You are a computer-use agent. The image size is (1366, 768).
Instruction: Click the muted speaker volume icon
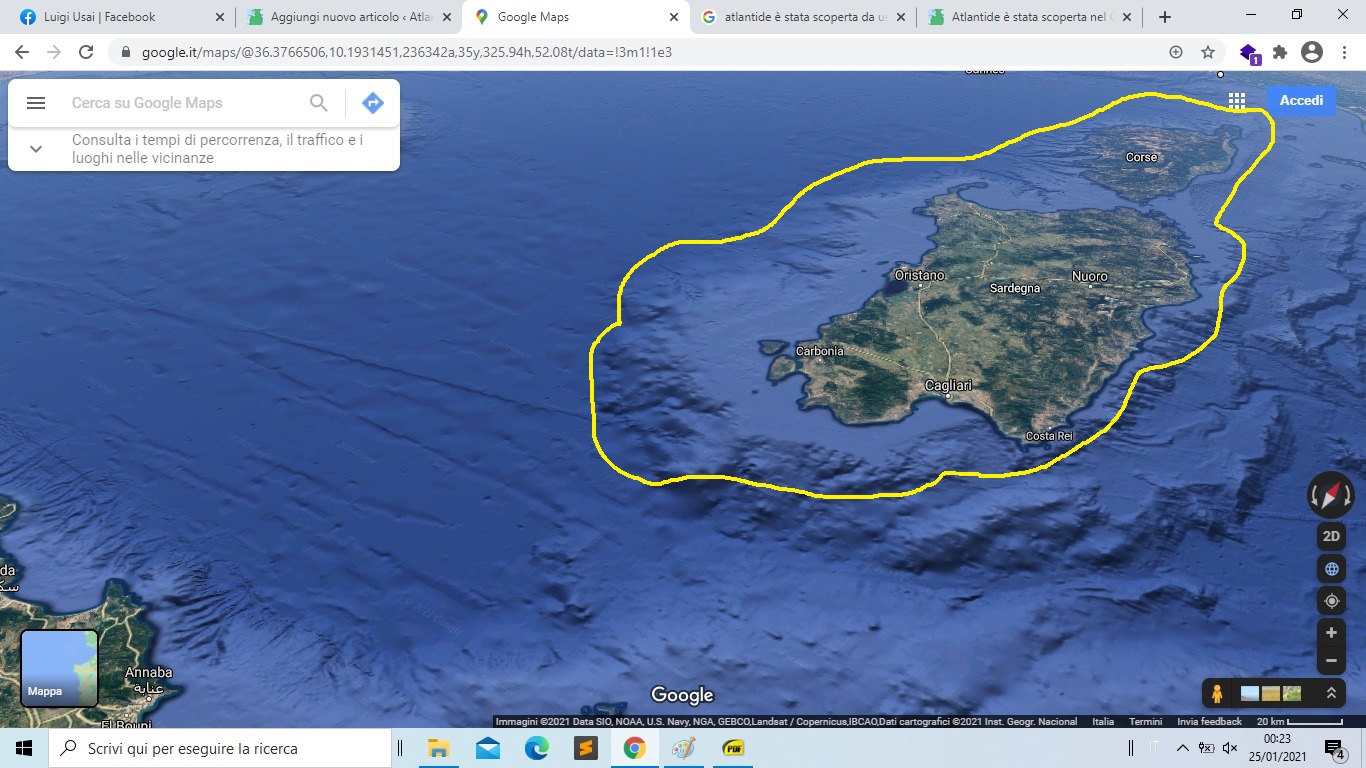pyautogui.click(x=1230, y=748)
